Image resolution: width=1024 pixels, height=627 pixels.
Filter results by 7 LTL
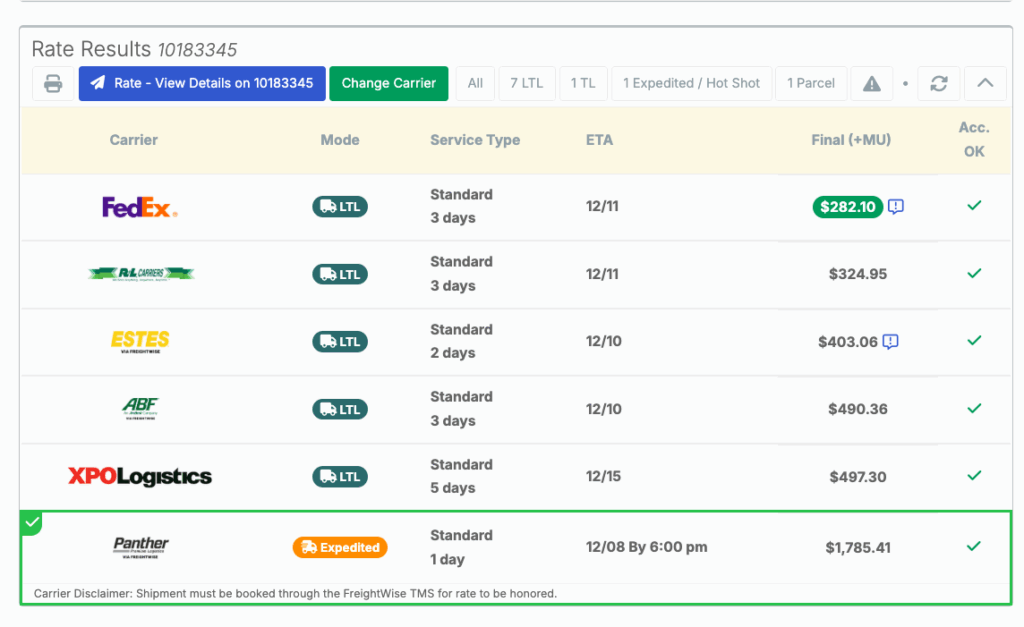point(526,84)
